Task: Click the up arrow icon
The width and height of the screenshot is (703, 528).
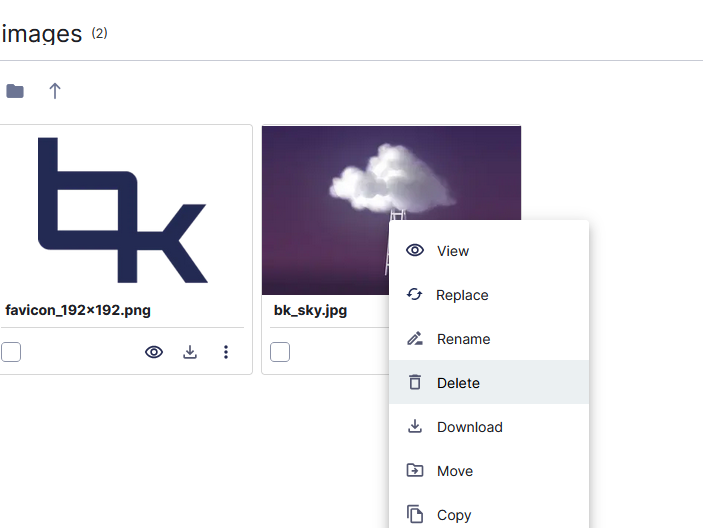Action: point(55,91)
